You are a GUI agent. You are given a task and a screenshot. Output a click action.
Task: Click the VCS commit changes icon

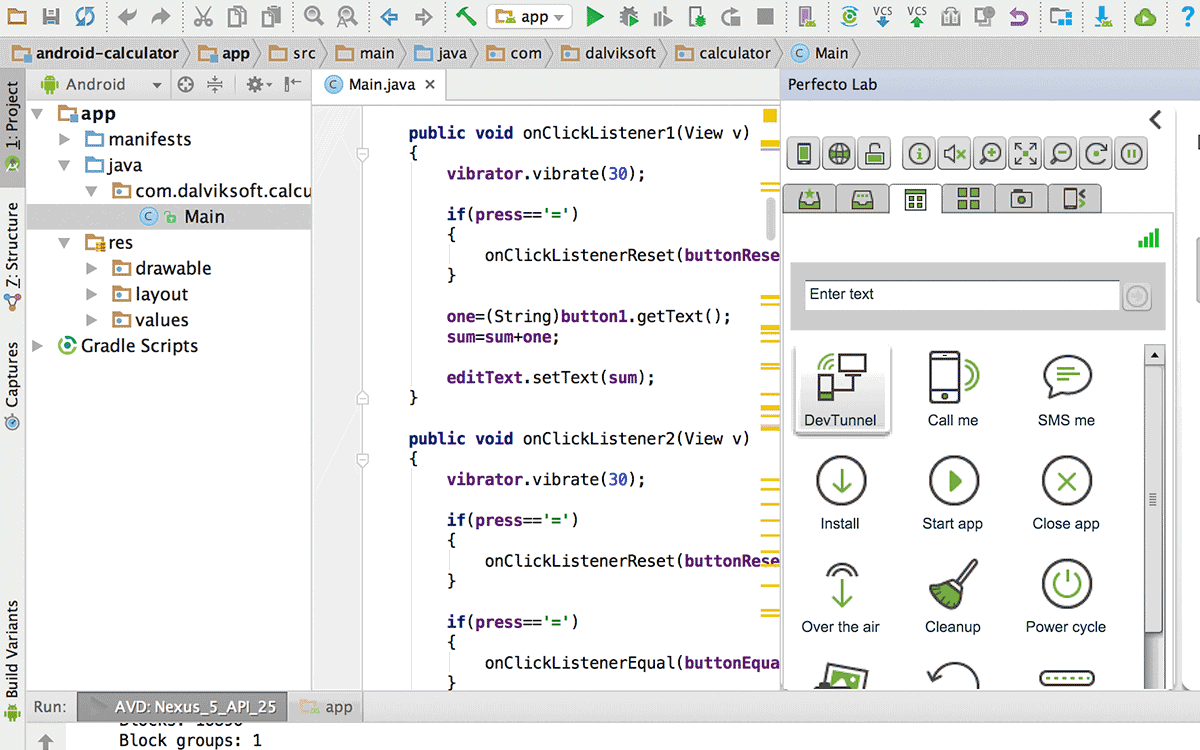[x=917, y=16]
